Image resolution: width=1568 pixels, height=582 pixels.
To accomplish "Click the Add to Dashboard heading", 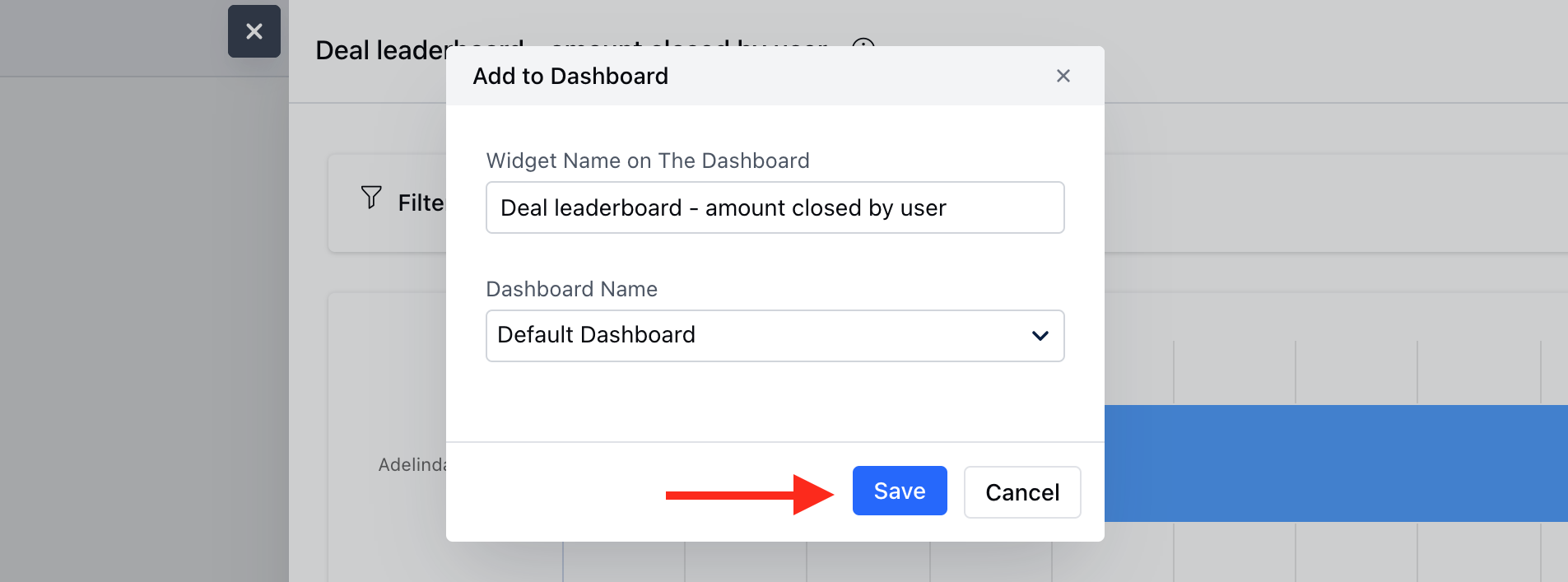I will coord(570,76).
